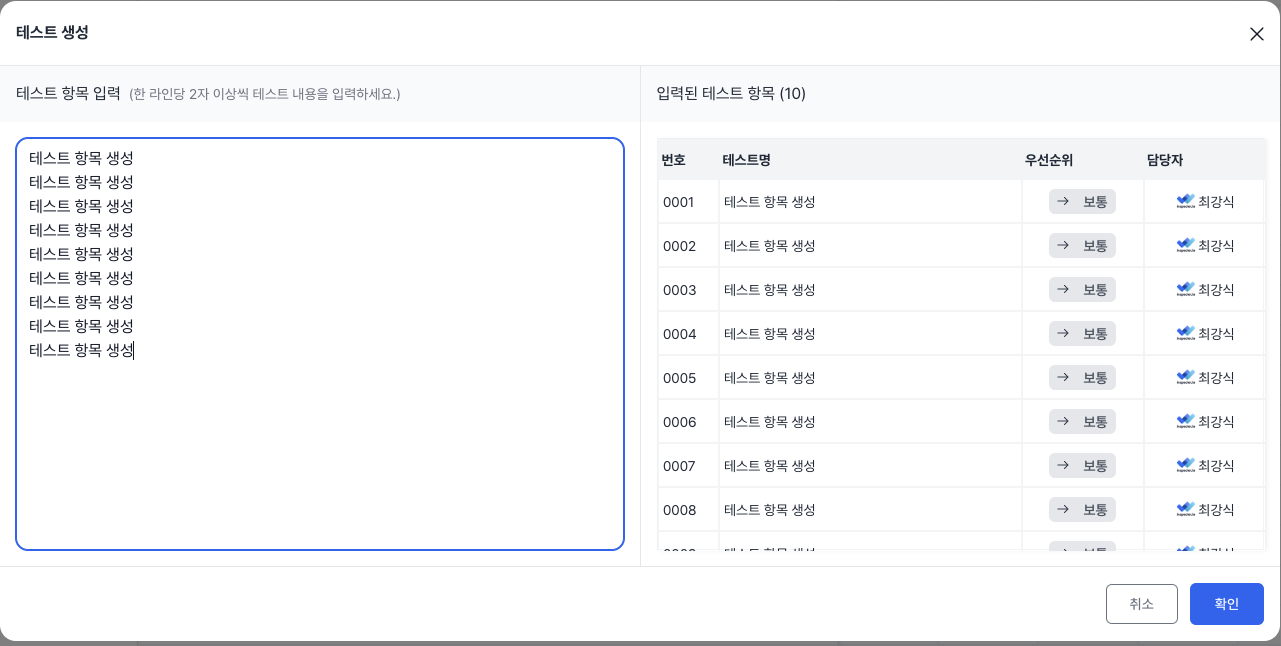Click assignee 최강식 avatar icon in row 0001
This screenshot has height=646, width=1281.
(x=1186, y=202)
